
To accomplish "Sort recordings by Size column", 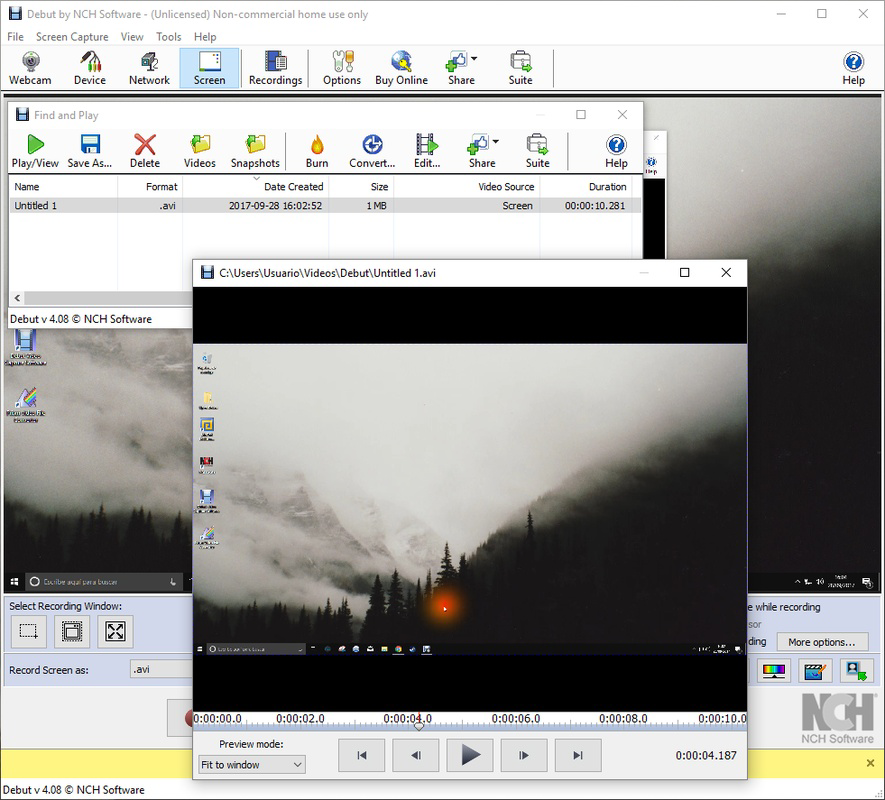I will pos(361,187).
